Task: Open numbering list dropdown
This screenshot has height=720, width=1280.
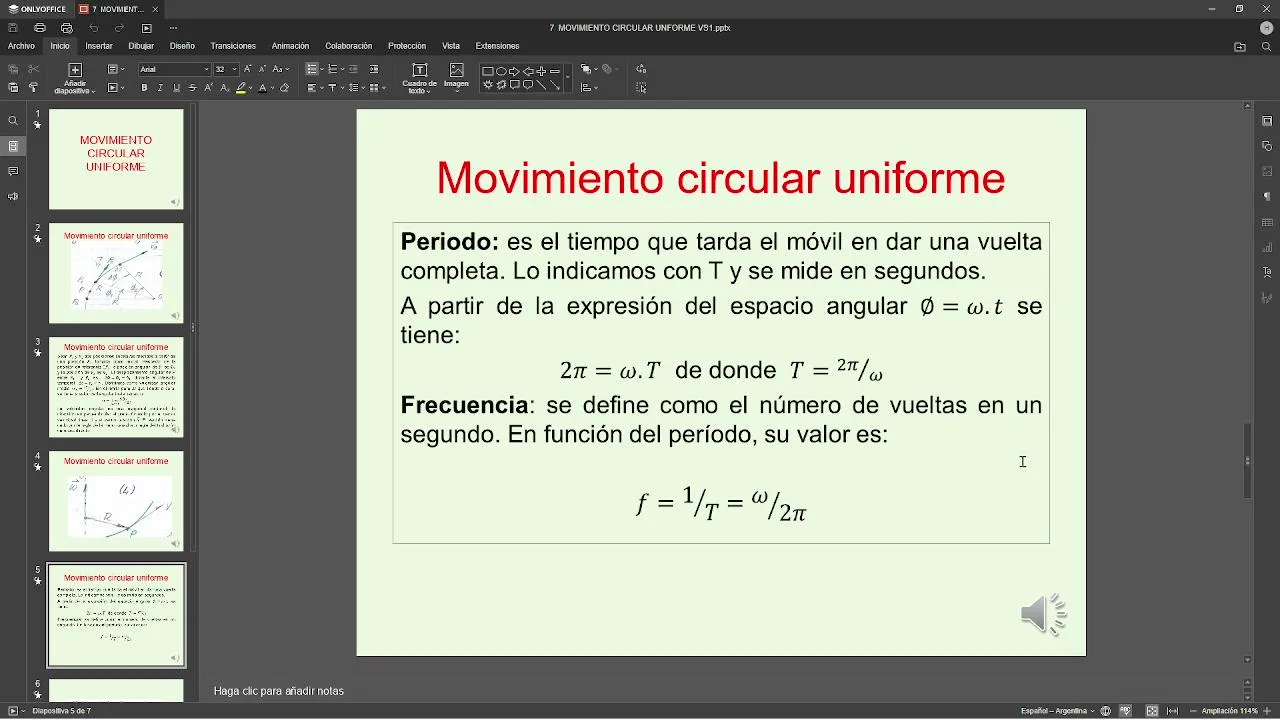Action: coord(342,69)
